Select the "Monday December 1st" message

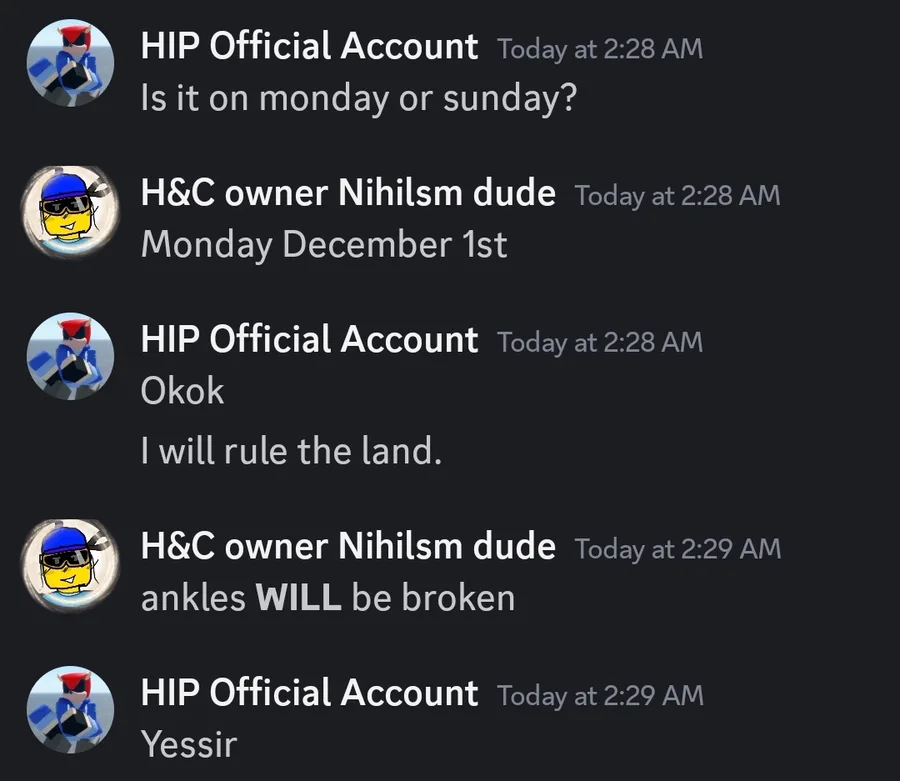click(x=324, y=245)
